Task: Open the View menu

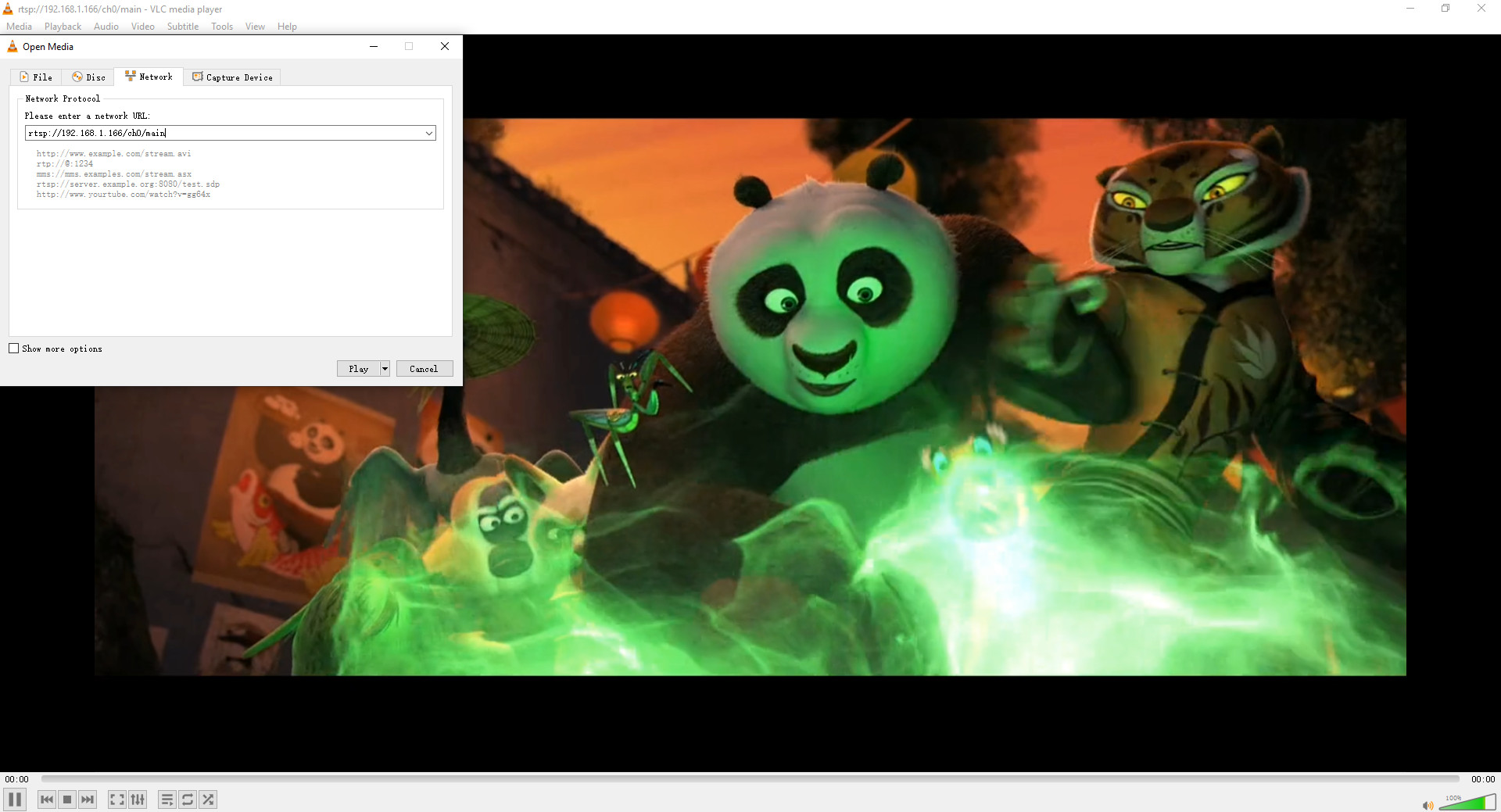Action: tap(255, 27)
